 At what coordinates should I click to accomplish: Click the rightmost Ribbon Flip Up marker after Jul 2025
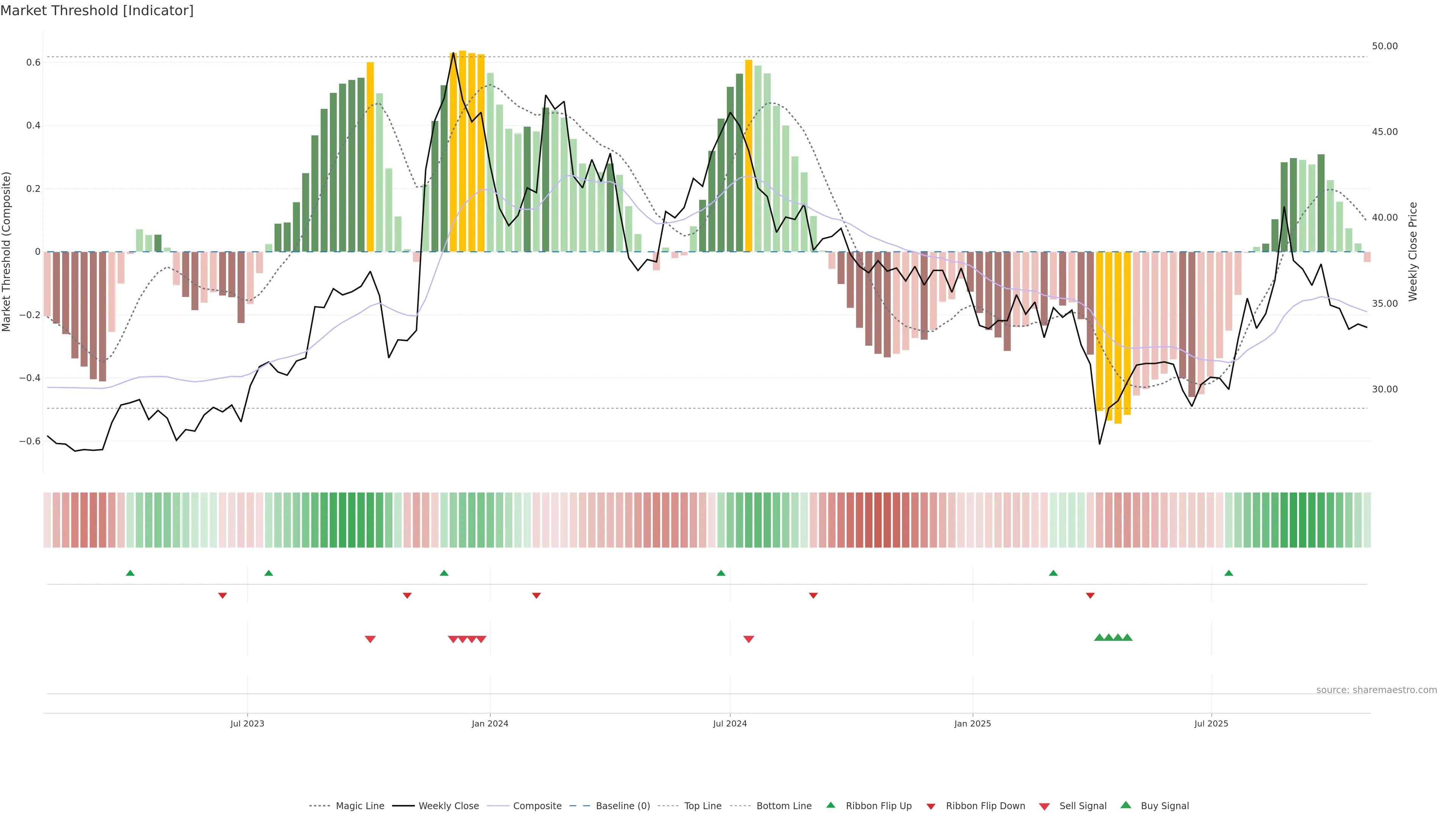pyautogui.click(x=1228, y=573)
